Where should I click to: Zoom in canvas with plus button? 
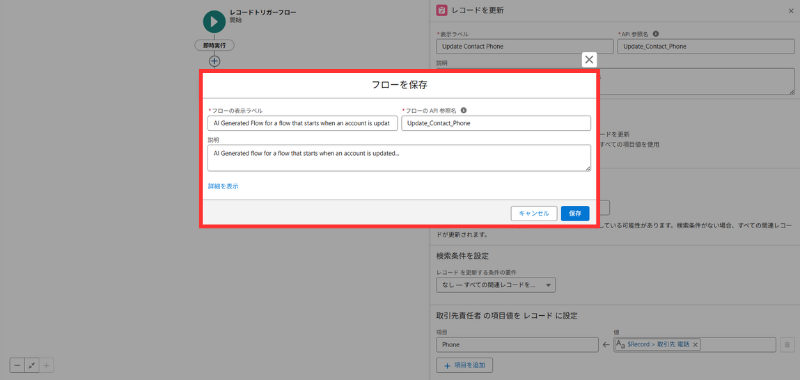pos(46,366)
